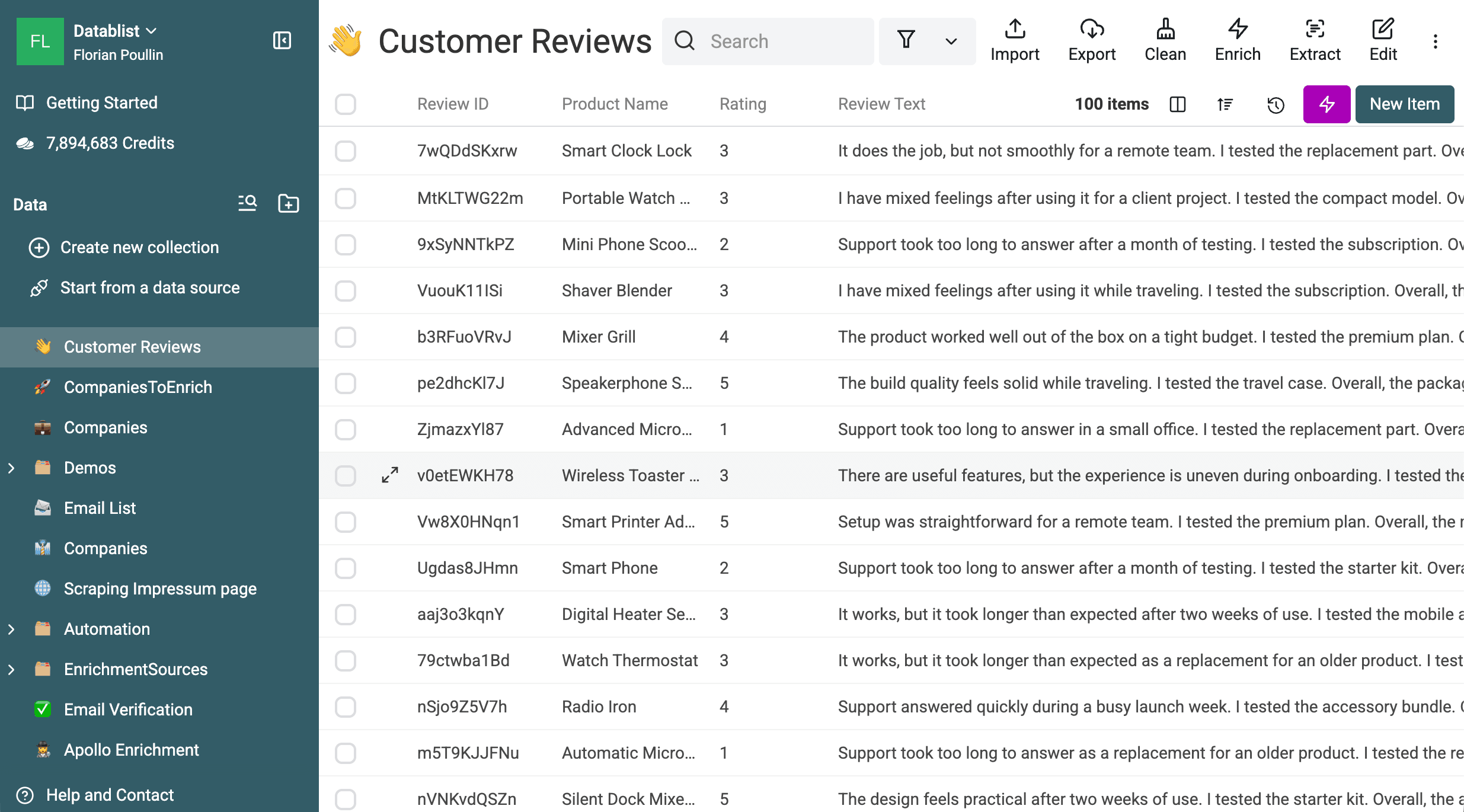Click the 100 items count label
The height and width of the screenshot is (812, 1464).
tap(1111, 104)
